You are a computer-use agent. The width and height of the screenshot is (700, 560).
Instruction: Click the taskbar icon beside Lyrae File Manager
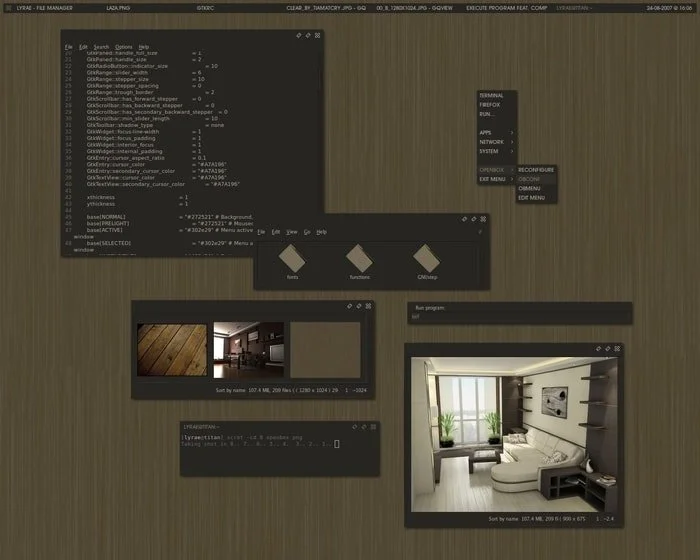coord(8,8)
